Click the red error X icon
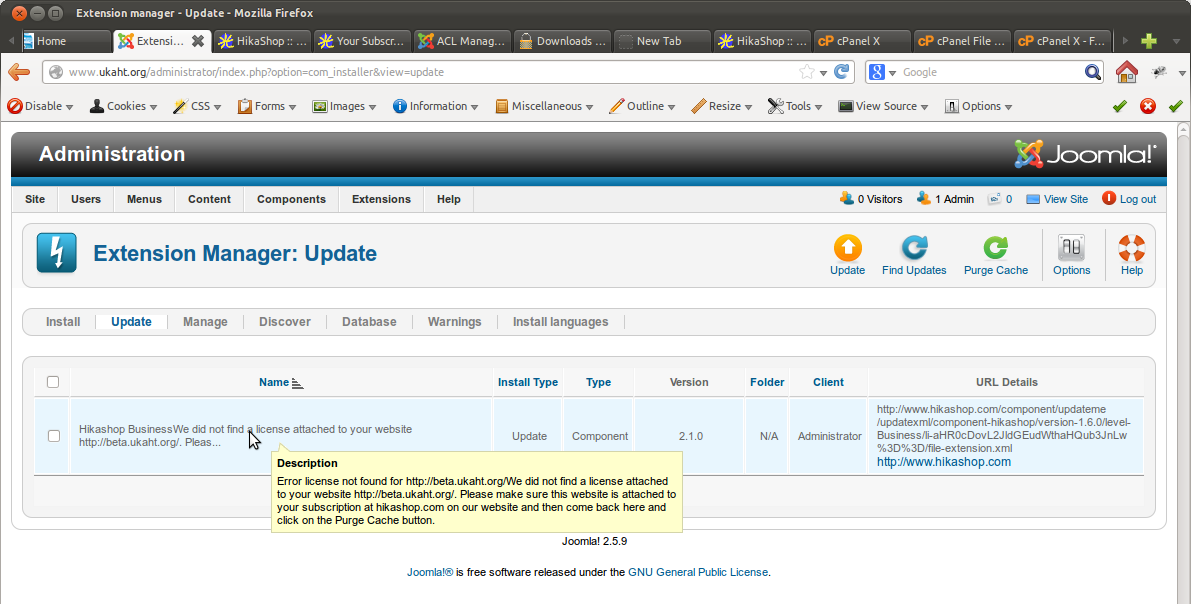The image size is (1191, 604). coord(1148,106)
